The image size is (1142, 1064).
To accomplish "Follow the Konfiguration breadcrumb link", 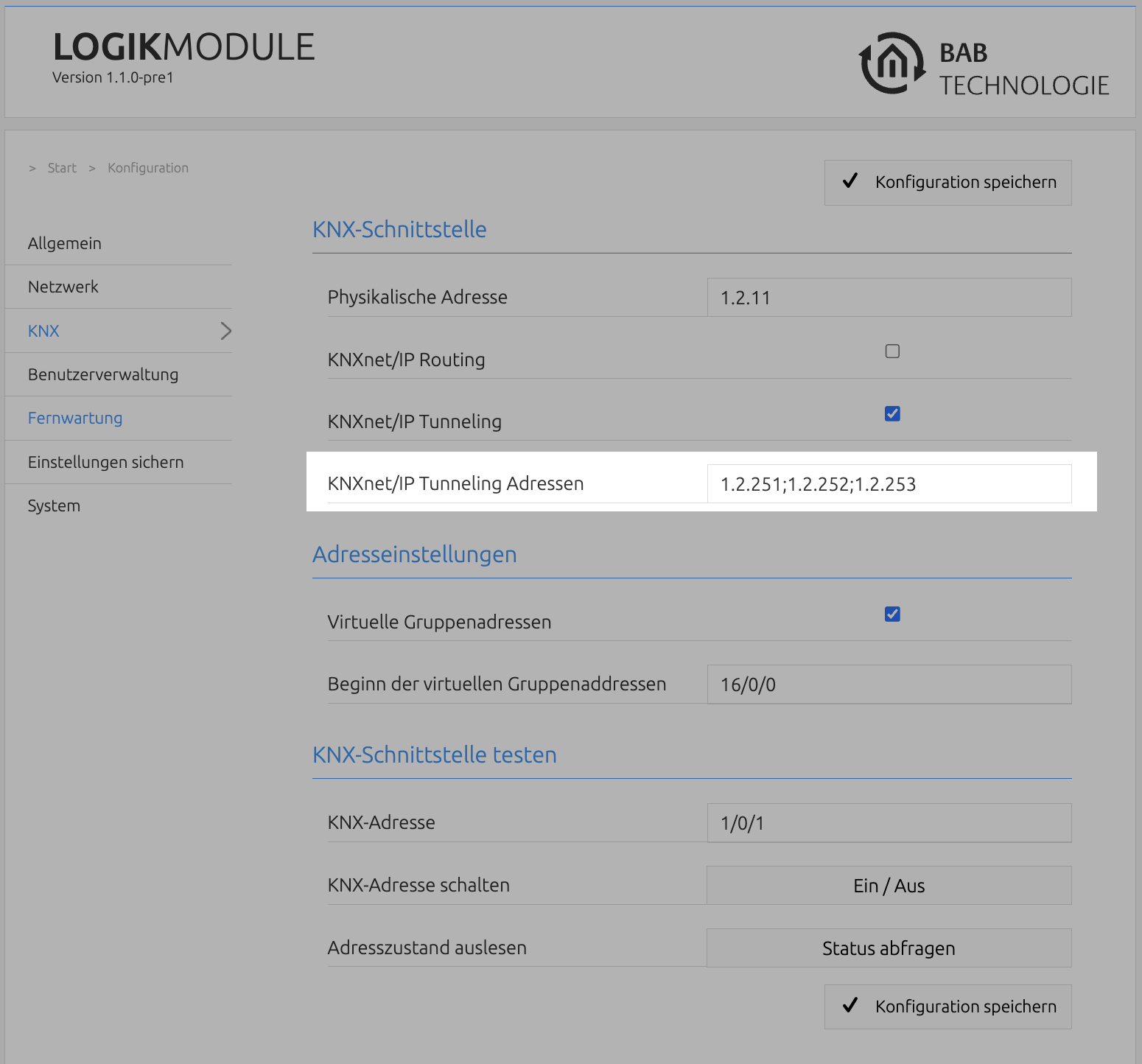I will (148, 168).
